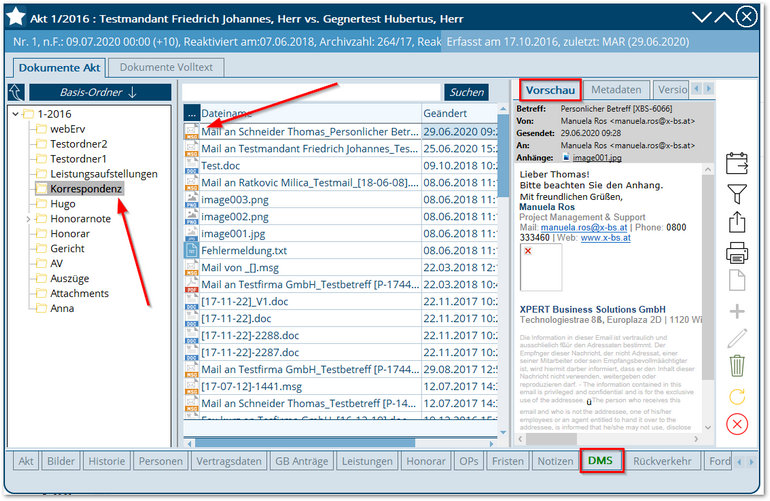Image resolution: width=770 pixels, height=501 pixels.
Task: Click the green trash delete icon
Action: click(737, 366)
